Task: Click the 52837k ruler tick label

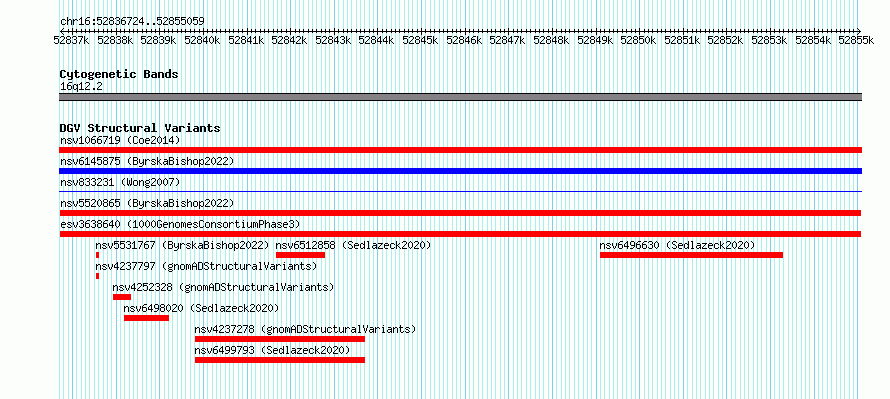Action: click(x=71, y=40)
